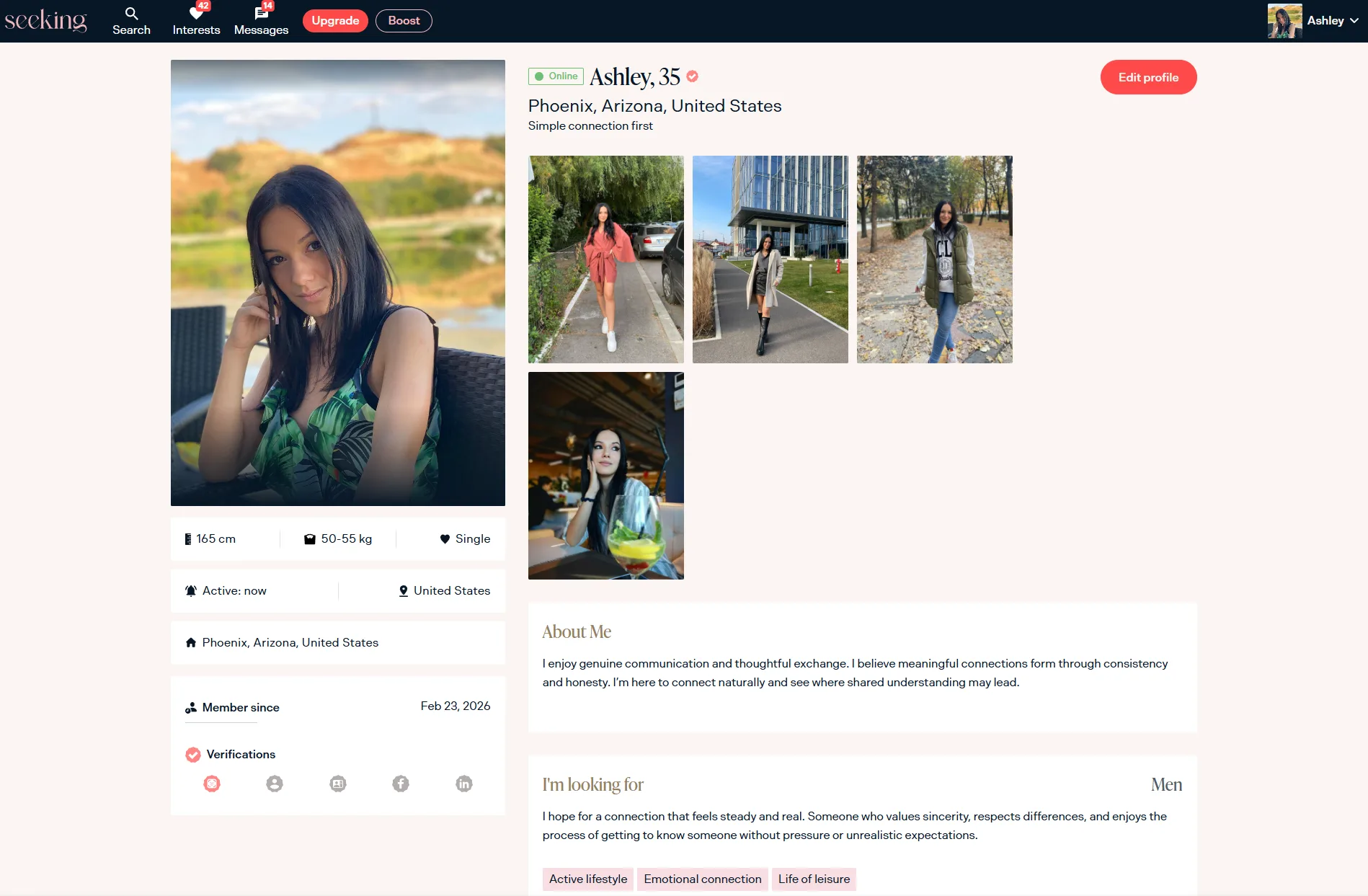Open the main profile photo

pos(338,283)
